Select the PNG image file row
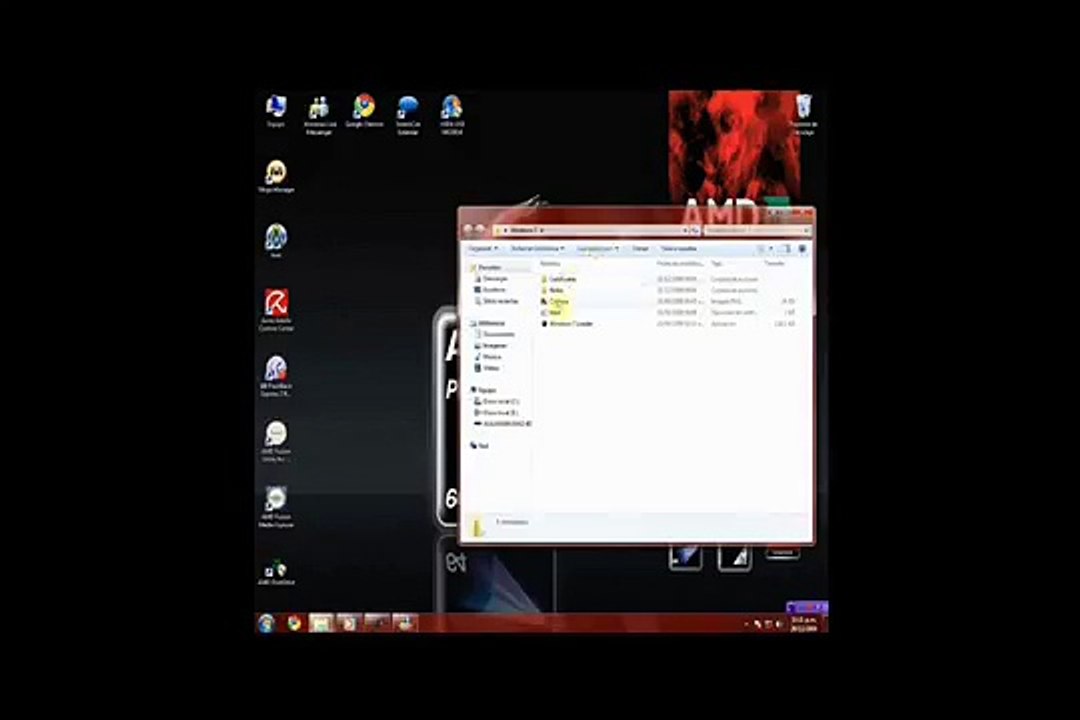This screenshot has height=720, width=1080. point(667,301)
